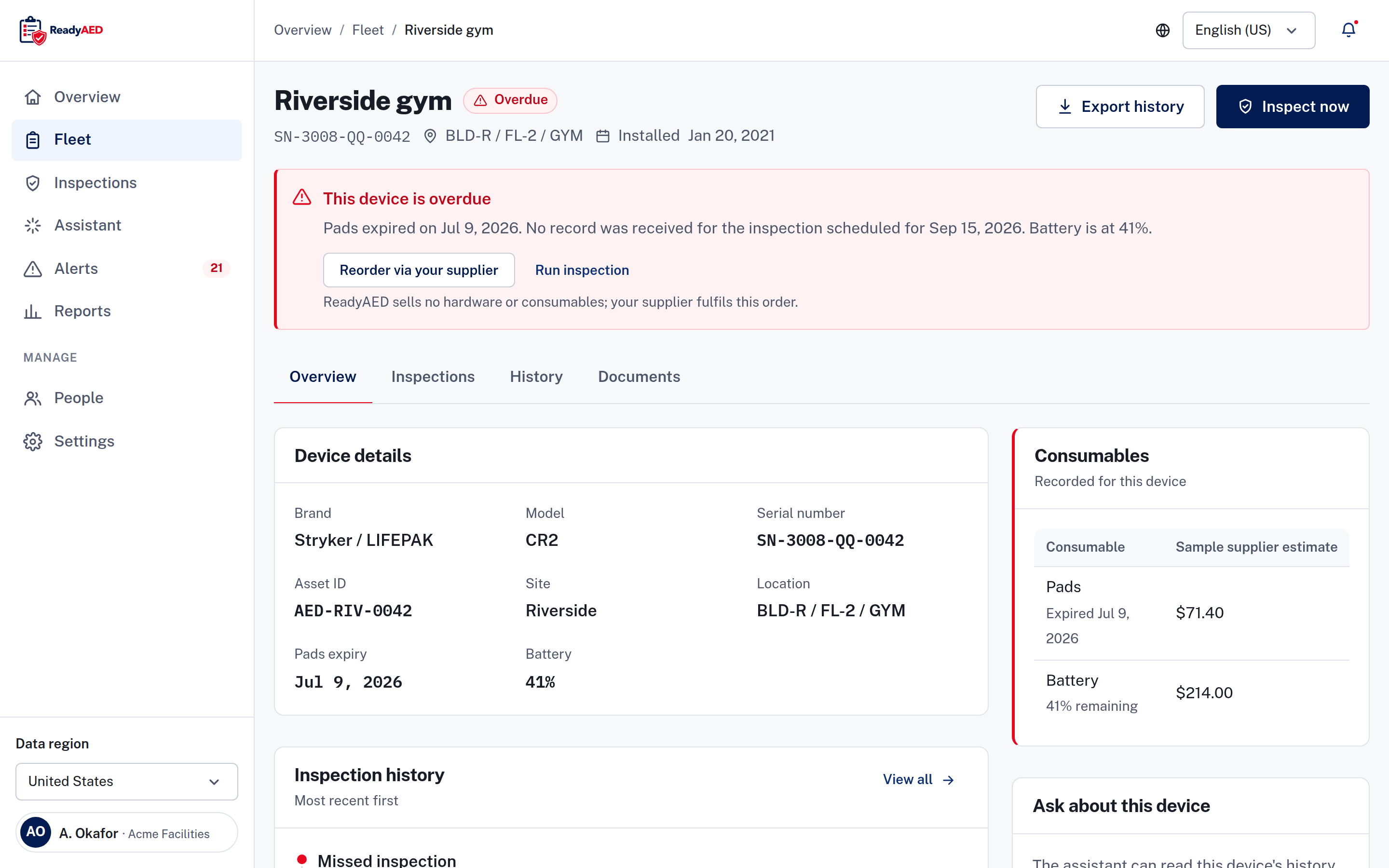Open Assistant in the sidebar
Viewport: 1389px width, 868px height.
tap(127, 226)
